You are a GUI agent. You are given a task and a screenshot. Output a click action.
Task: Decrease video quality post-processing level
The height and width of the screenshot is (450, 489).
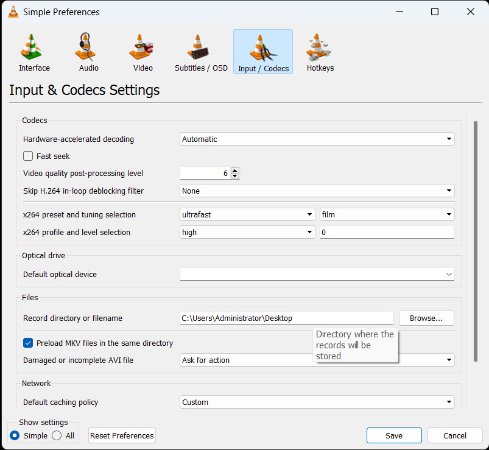[235, 176]
